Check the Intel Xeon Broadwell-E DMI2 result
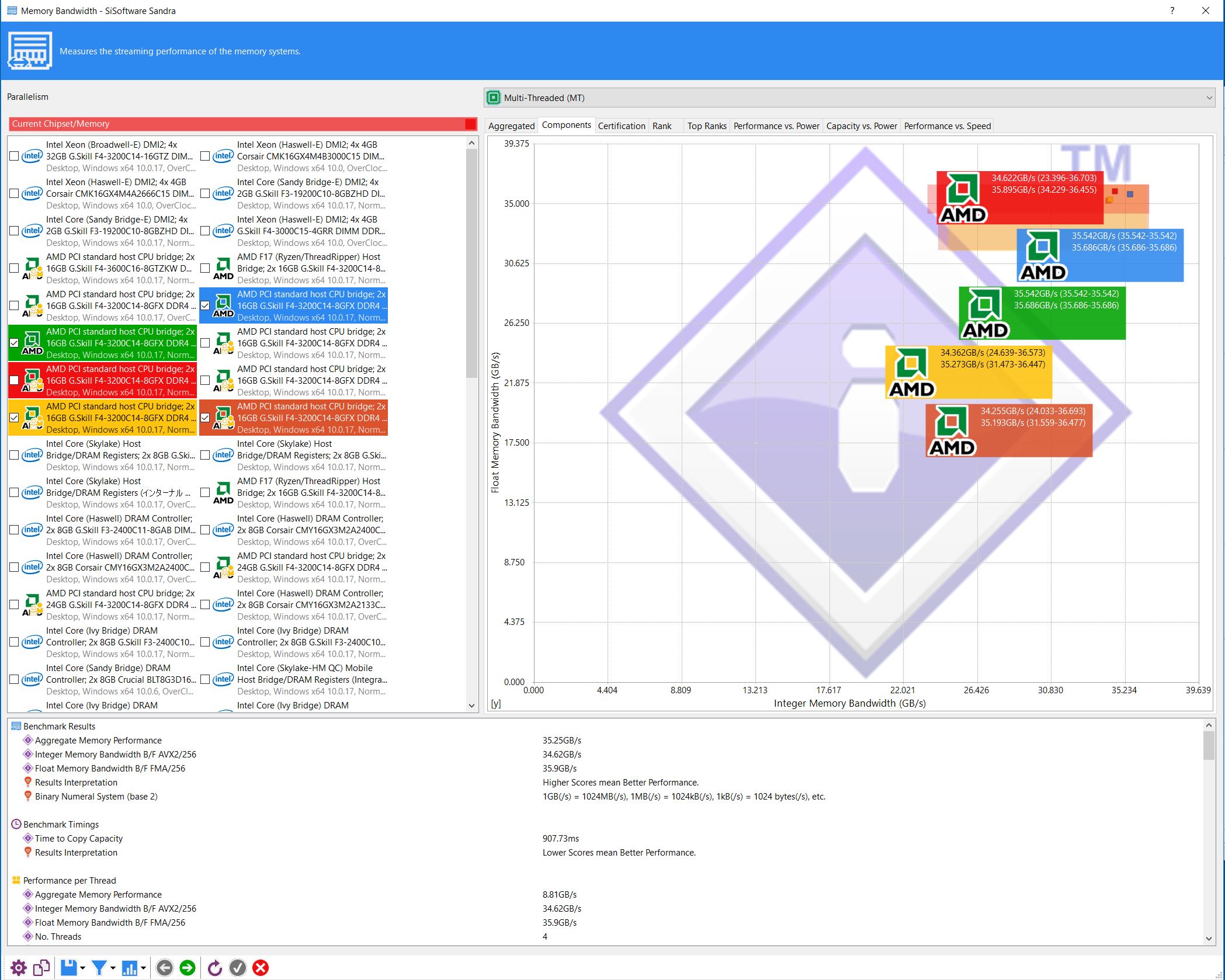This screenshot has height=980, width=1225. [14, 156]
